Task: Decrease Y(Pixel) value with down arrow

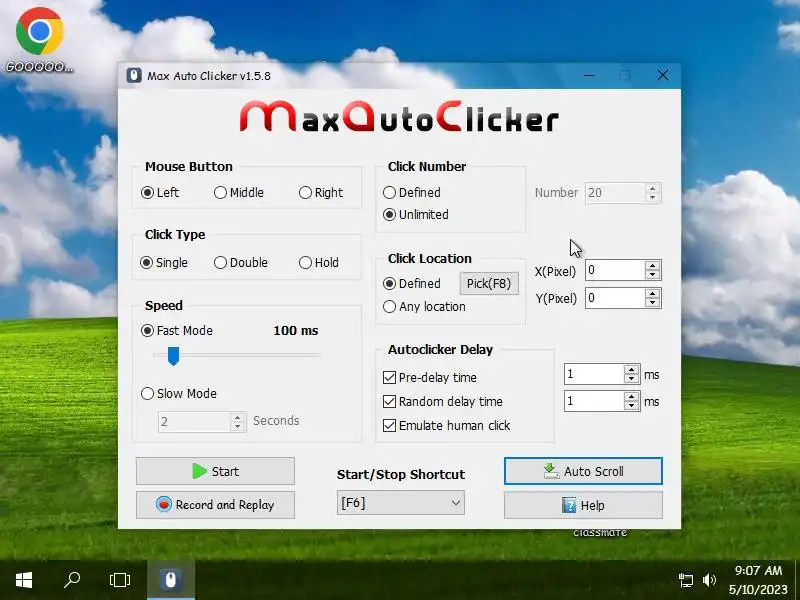Action: coord(653,303)
